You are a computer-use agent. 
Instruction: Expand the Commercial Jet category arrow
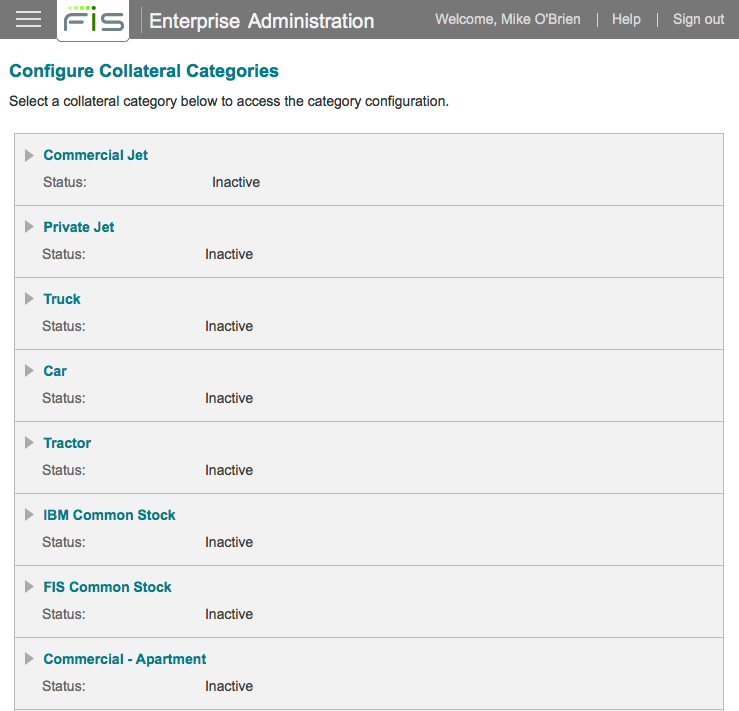point(29,155)
